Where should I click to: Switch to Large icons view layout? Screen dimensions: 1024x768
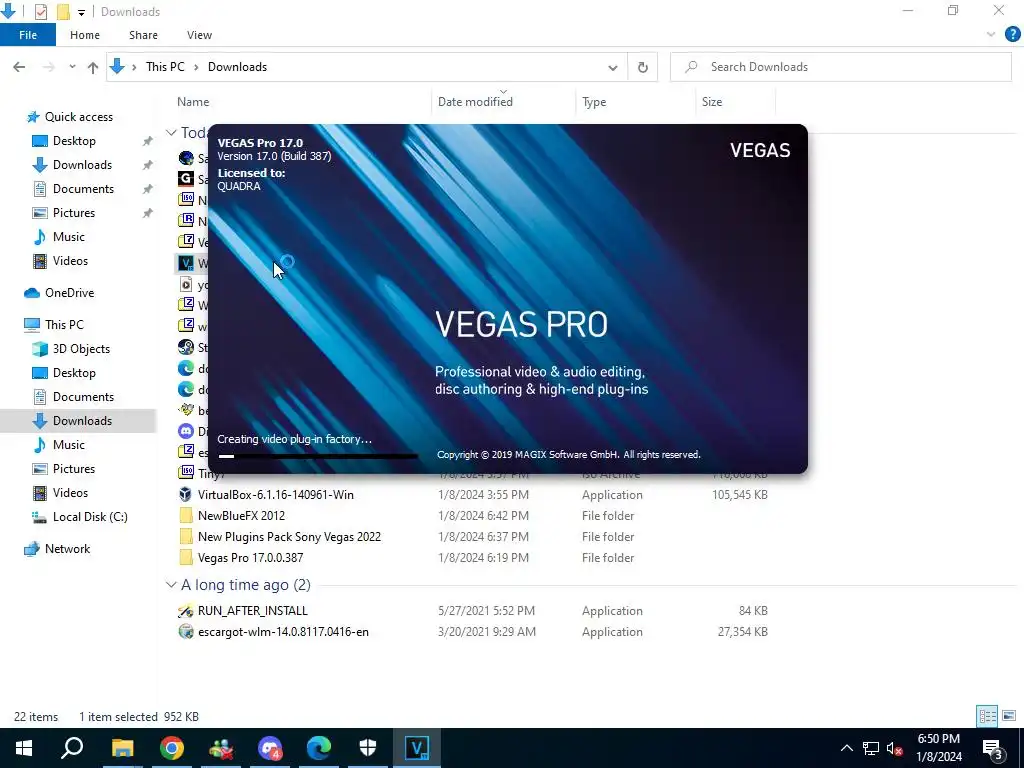[1009, 716]
